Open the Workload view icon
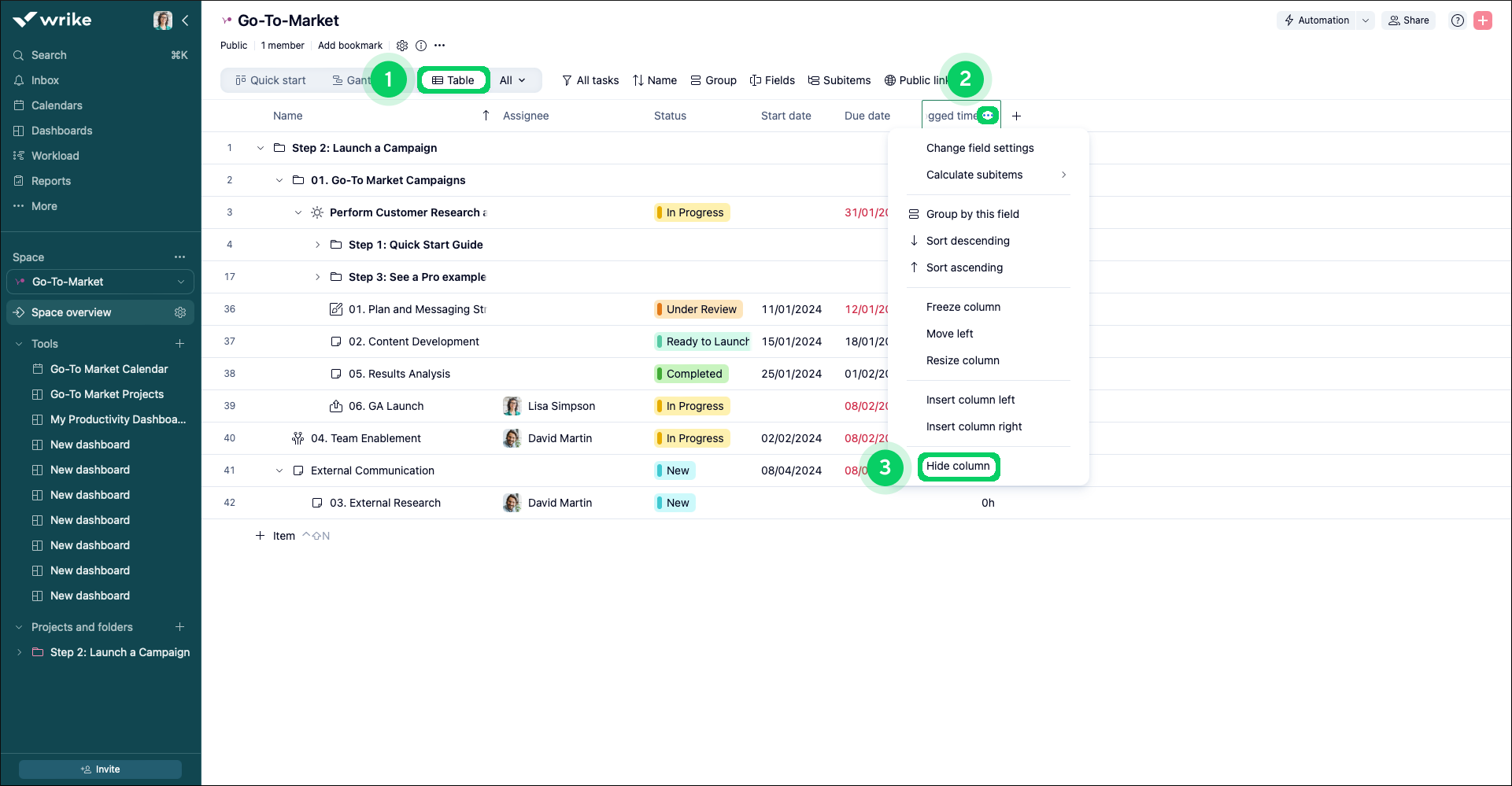This screenshot has width=1512, height=786. (56, 156)
